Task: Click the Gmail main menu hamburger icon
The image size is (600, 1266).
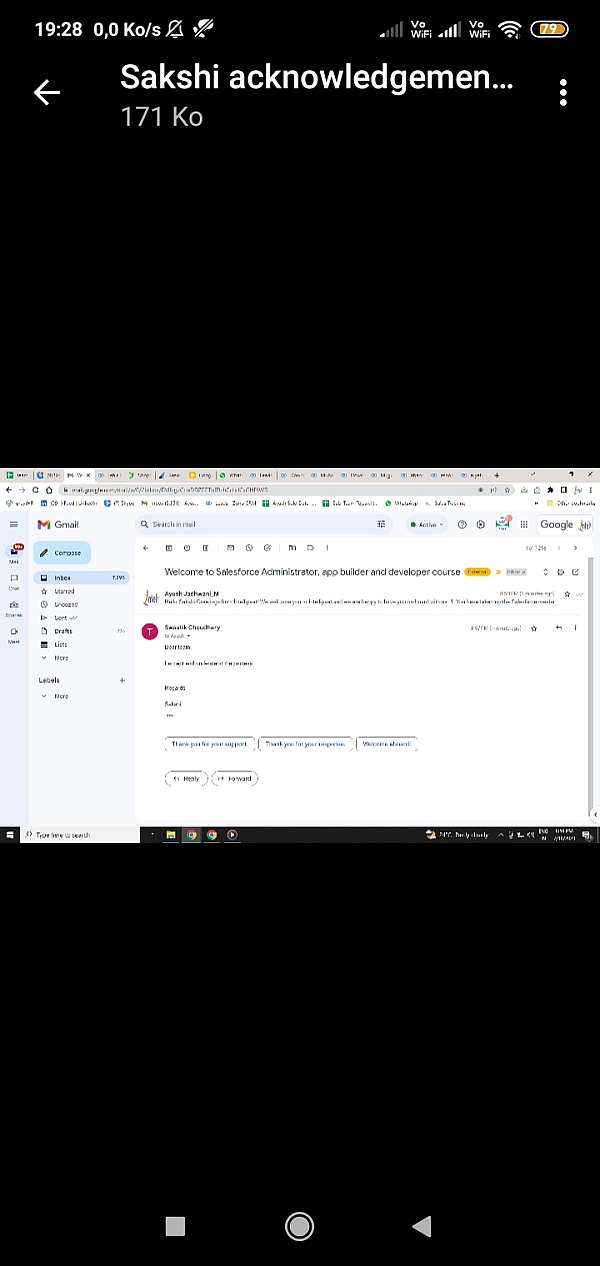Action: [14, 524]
